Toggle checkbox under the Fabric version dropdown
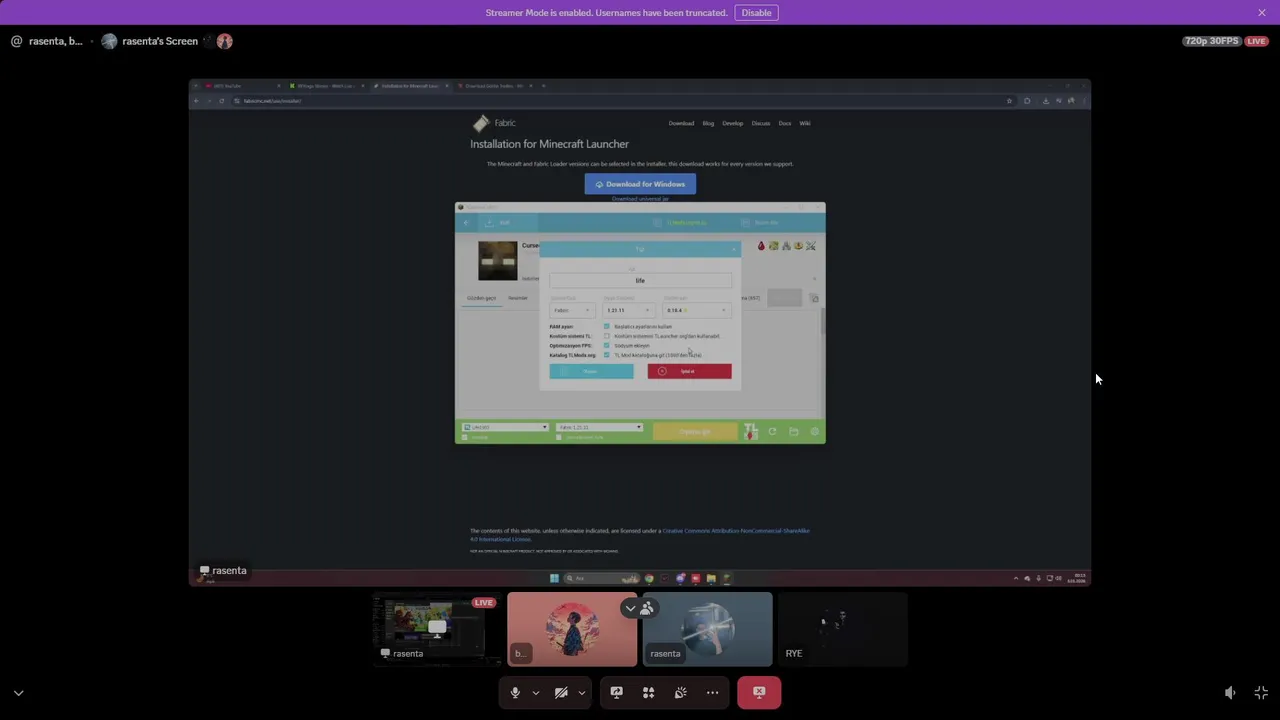The image size is (1280, 720). 559,437
